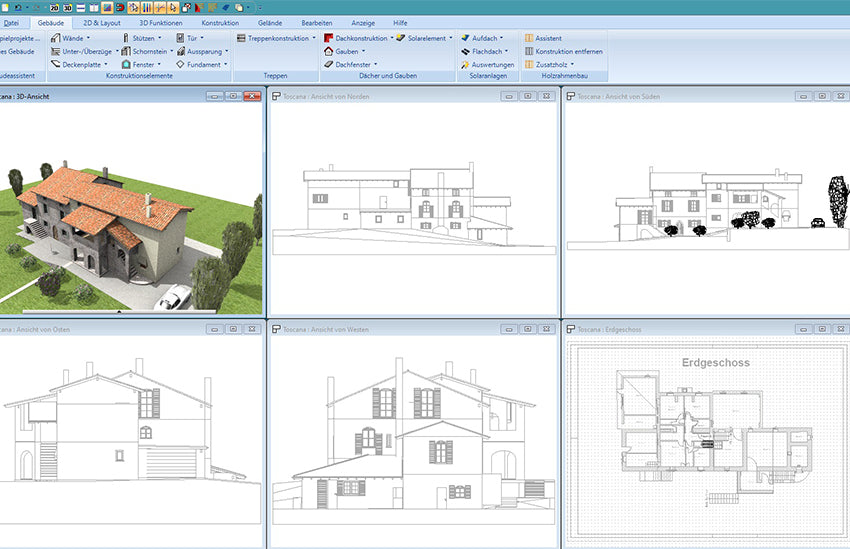Click the Gauben dormer icon

(x=329, y=51)
